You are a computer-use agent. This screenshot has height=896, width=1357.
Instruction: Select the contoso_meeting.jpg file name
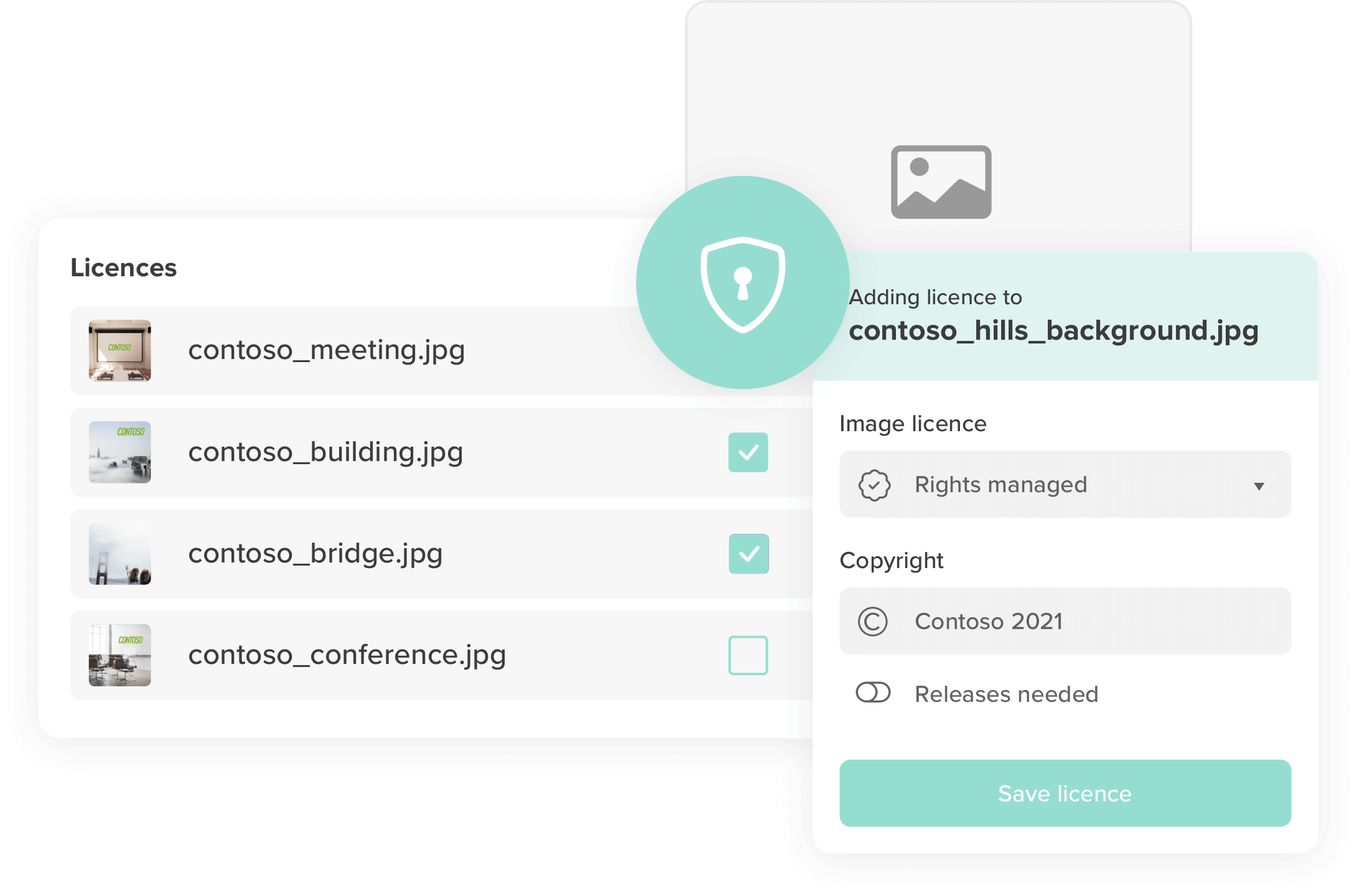(327, 350)
